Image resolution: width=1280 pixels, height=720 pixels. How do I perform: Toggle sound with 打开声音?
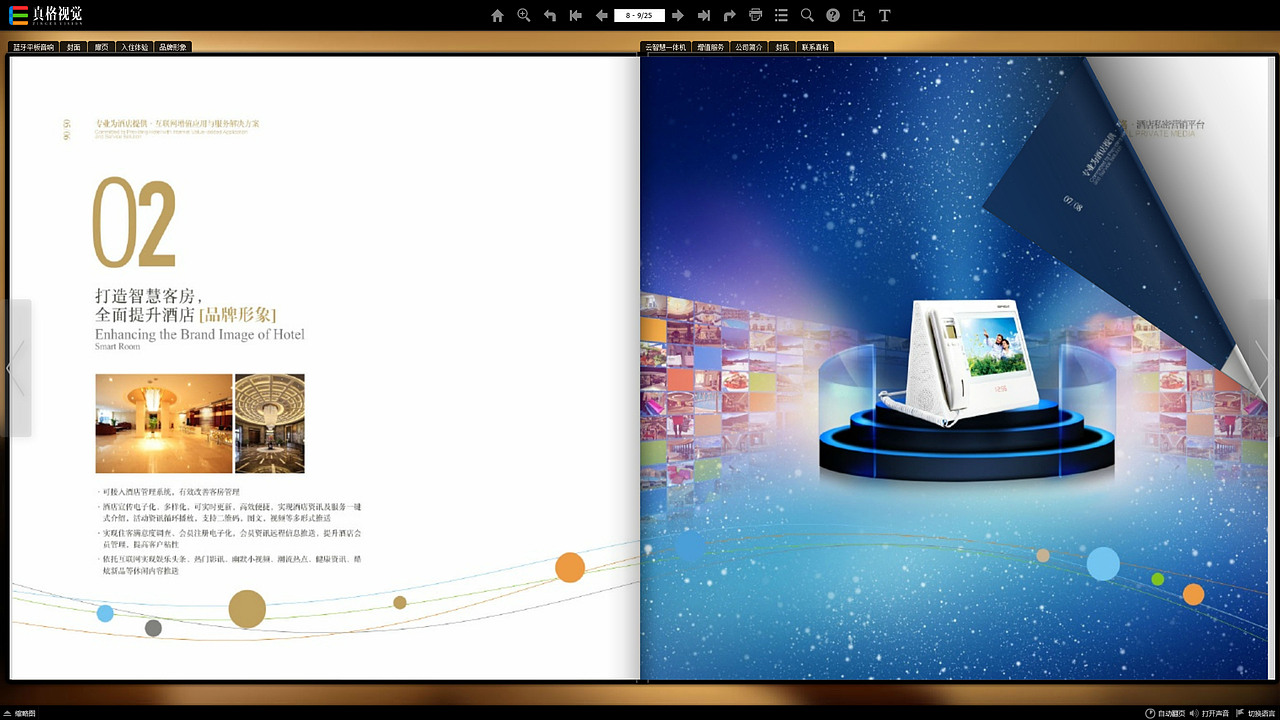1209,713
